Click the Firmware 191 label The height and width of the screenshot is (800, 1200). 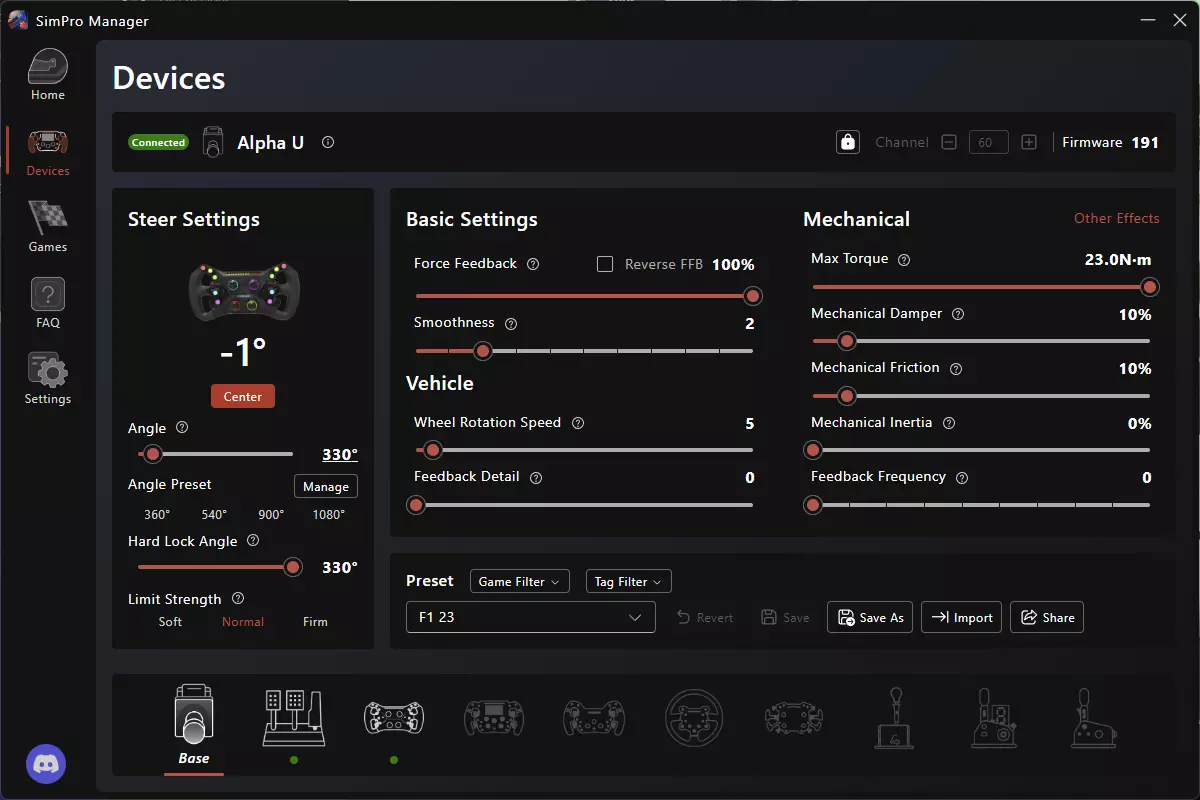tap(1110, 142)
